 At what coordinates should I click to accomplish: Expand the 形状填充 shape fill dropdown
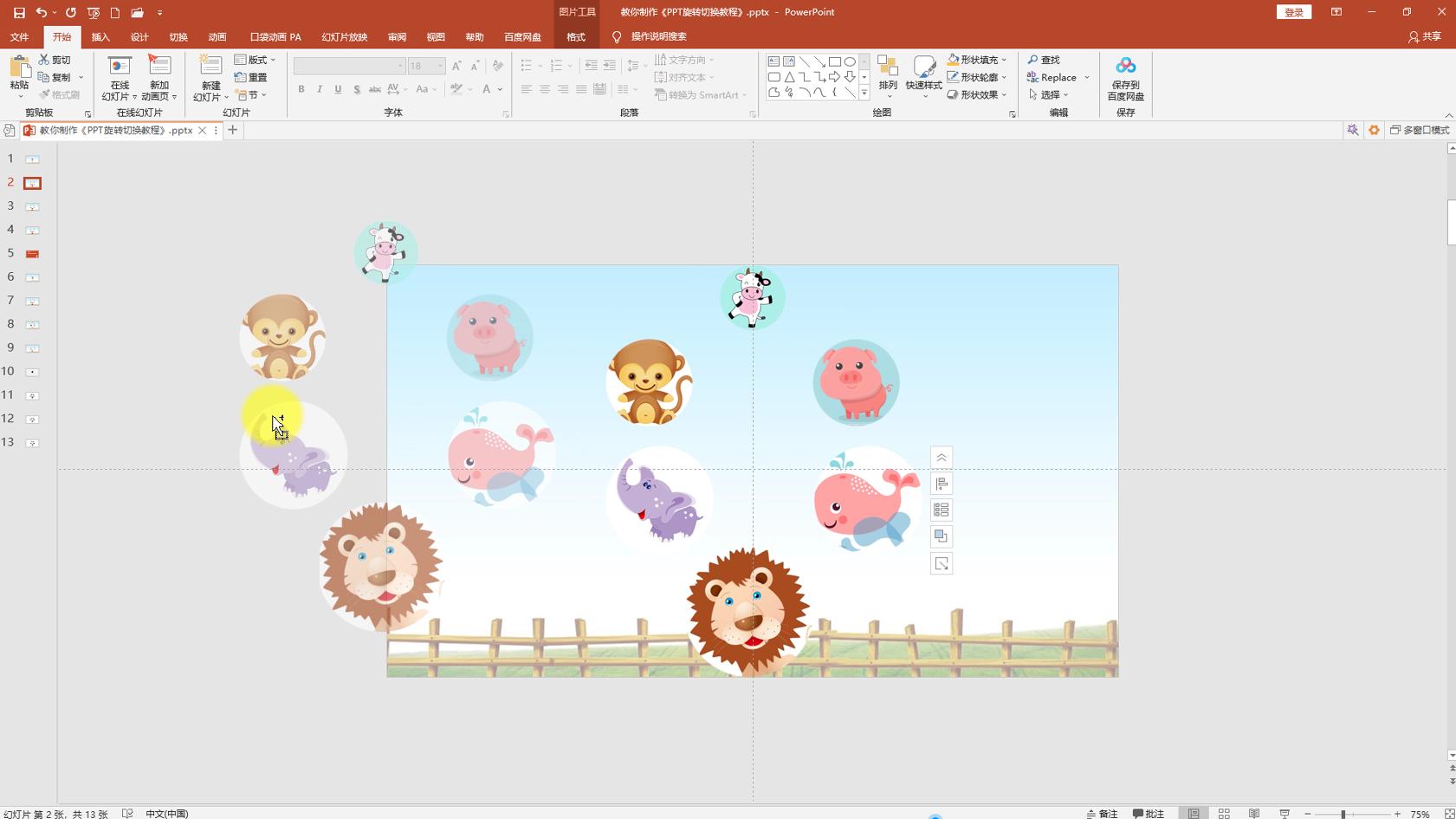coord(1004,60)
